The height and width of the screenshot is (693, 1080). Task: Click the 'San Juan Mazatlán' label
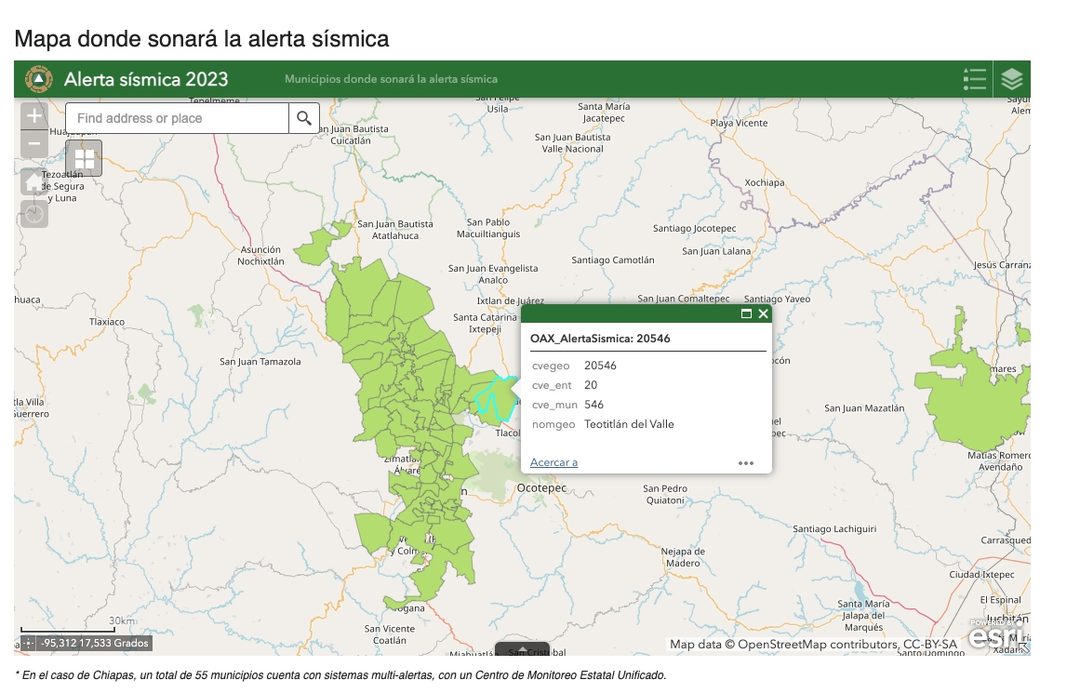point(864,408)
